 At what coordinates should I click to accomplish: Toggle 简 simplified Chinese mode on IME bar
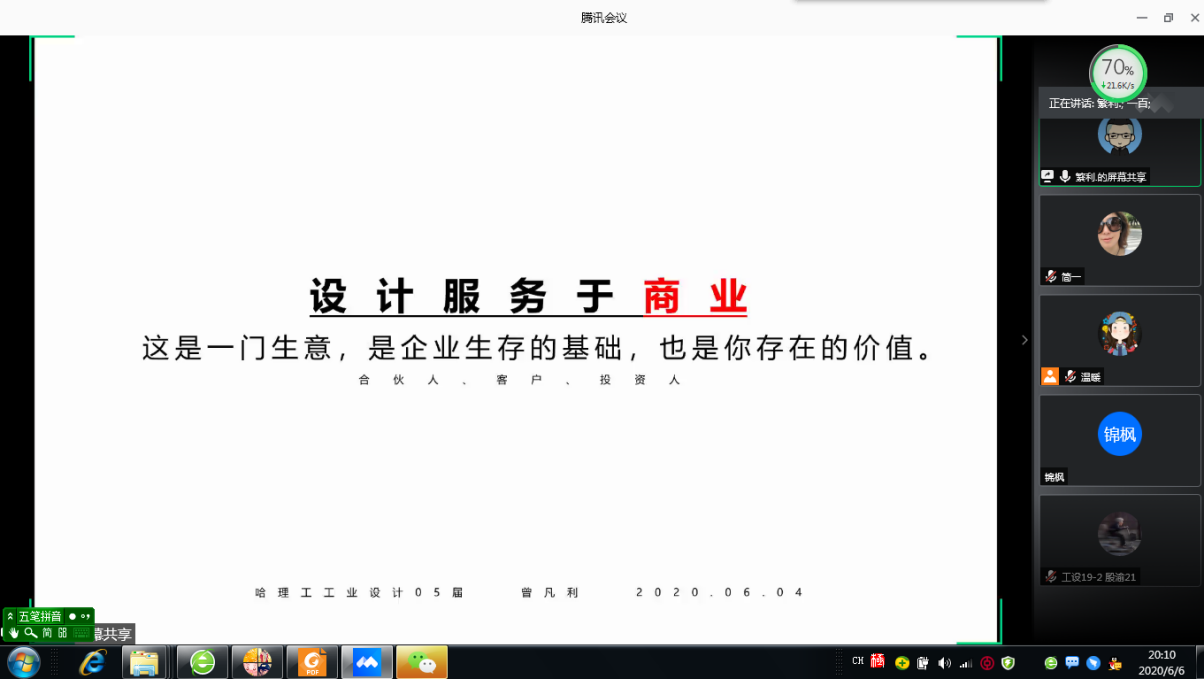pyautogui.click(x=47, y=633)
